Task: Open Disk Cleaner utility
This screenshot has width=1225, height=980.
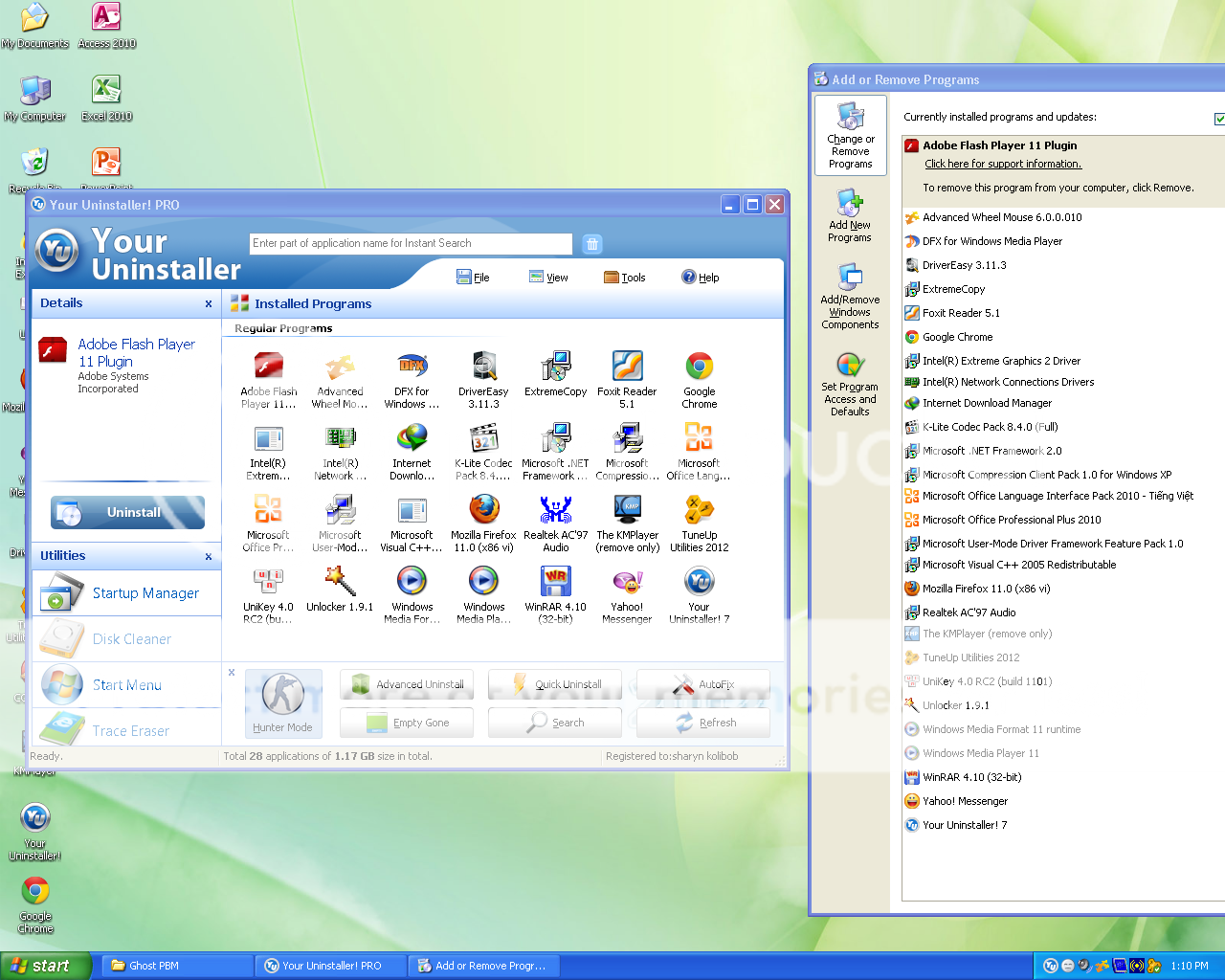Action: coord(127,639)
